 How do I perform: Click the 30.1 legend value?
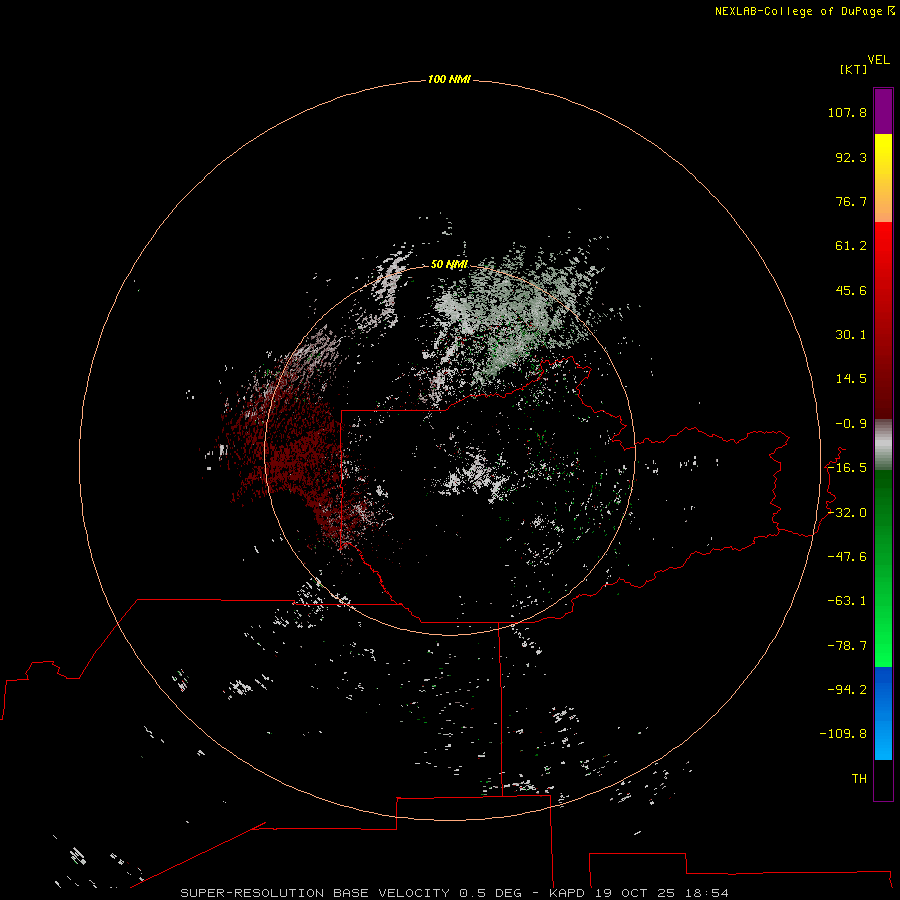[x=851, y=335]
